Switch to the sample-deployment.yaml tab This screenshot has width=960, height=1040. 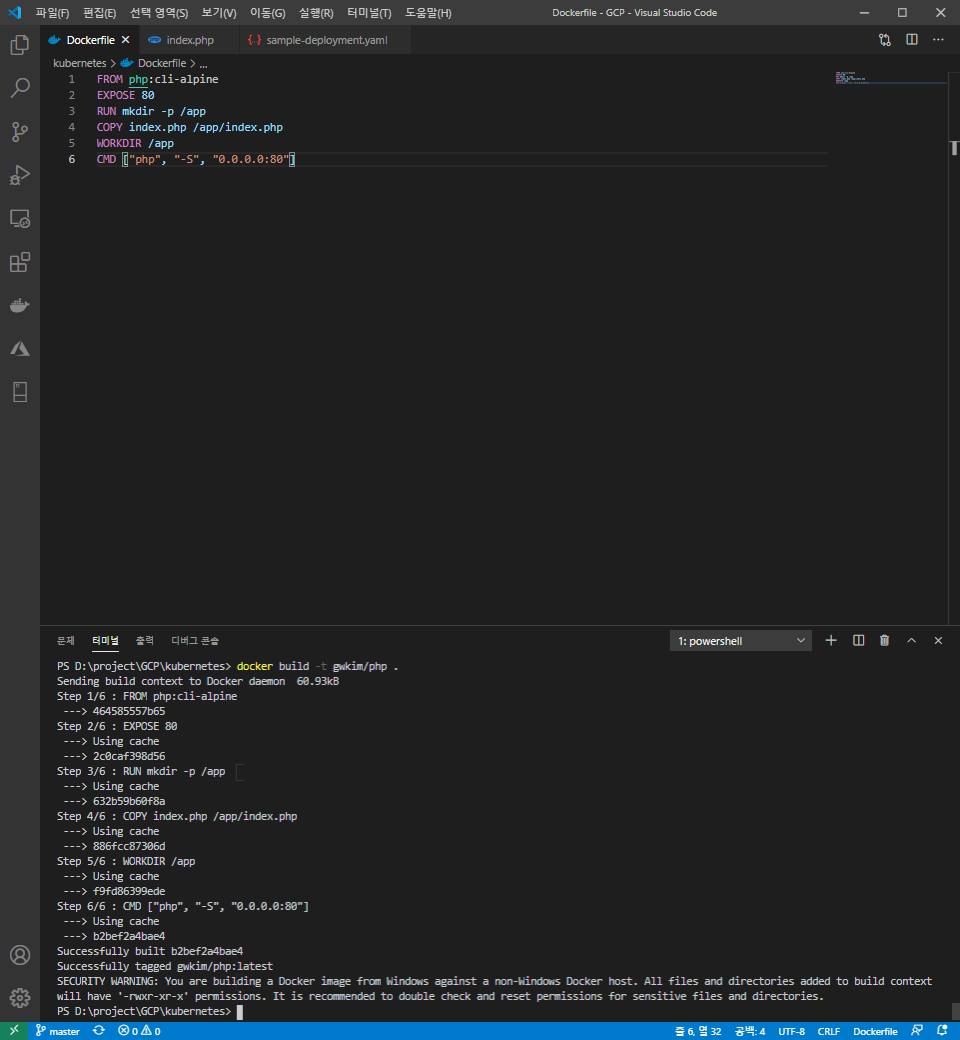[x=326, y=40]
